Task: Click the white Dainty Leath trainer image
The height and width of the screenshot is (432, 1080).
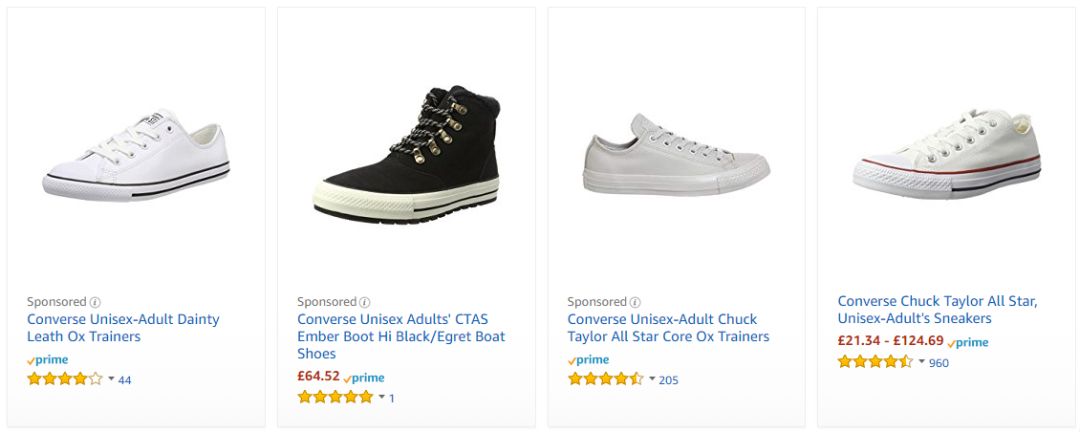Action: pos(136,155)
